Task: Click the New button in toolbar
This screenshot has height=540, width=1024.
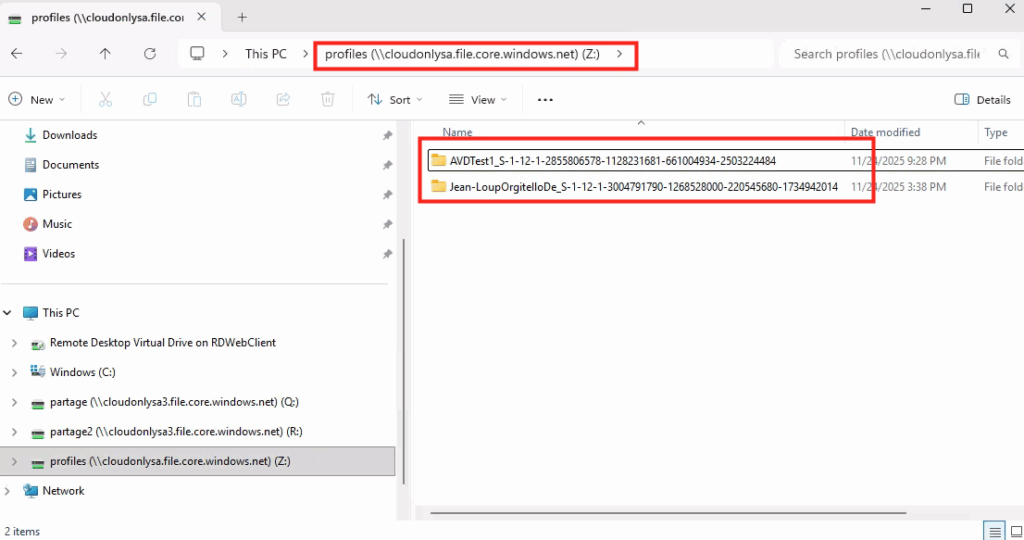Action: pyautogui.click(x=36, y=99)
